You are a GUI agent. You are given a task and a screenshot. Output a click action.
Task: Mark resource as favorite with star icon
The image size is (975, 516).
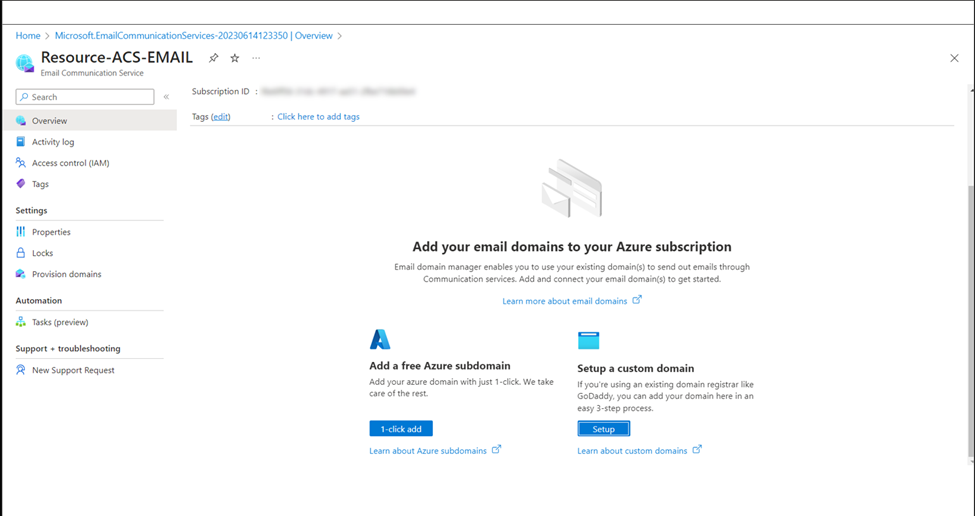pyautogui.click(x=234, y=58)
